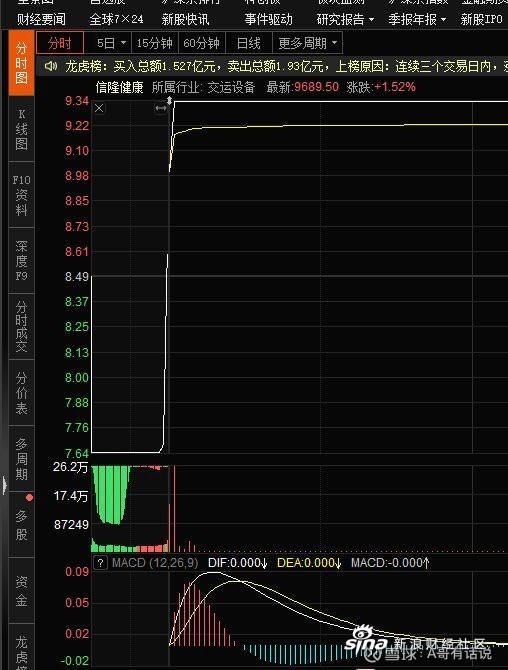The width and height of the screenshot is (508, 670).
Task: Click the vertical arrow marker atop the chart
Action: click(x=170, y=101)
